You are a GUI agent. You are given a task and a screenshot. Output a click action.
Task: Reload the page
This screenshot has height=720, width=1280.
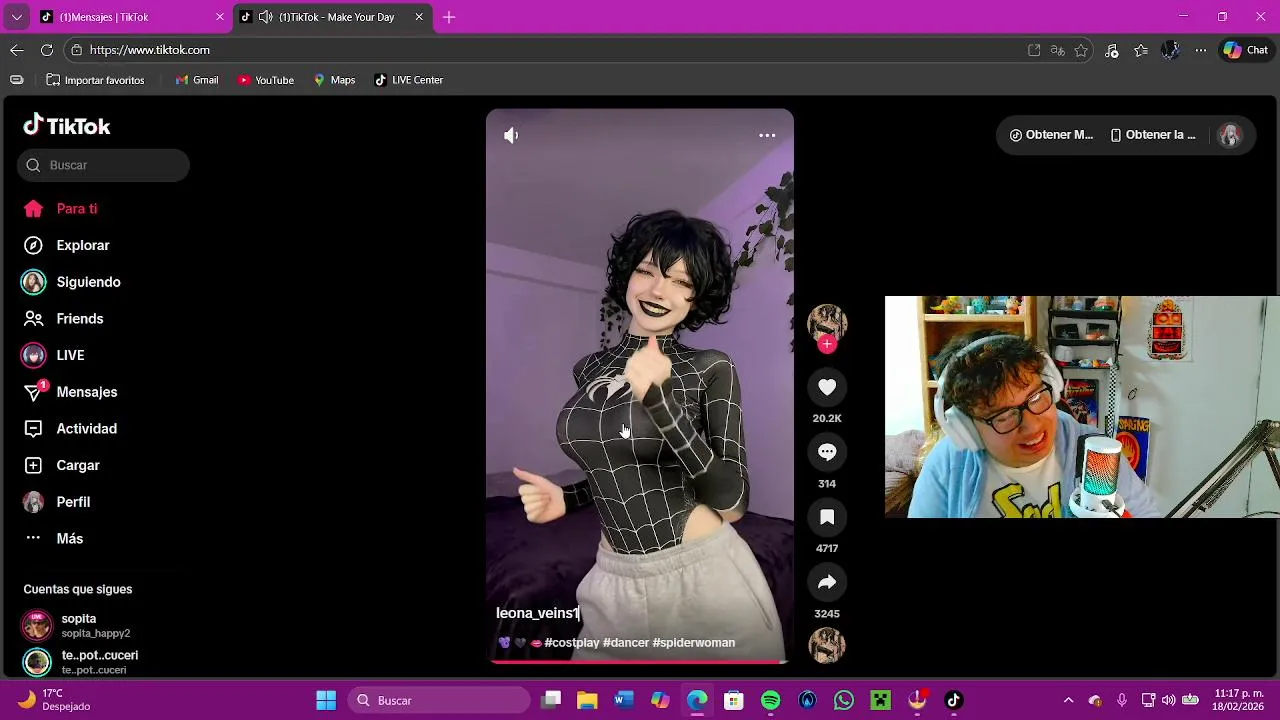47,50
